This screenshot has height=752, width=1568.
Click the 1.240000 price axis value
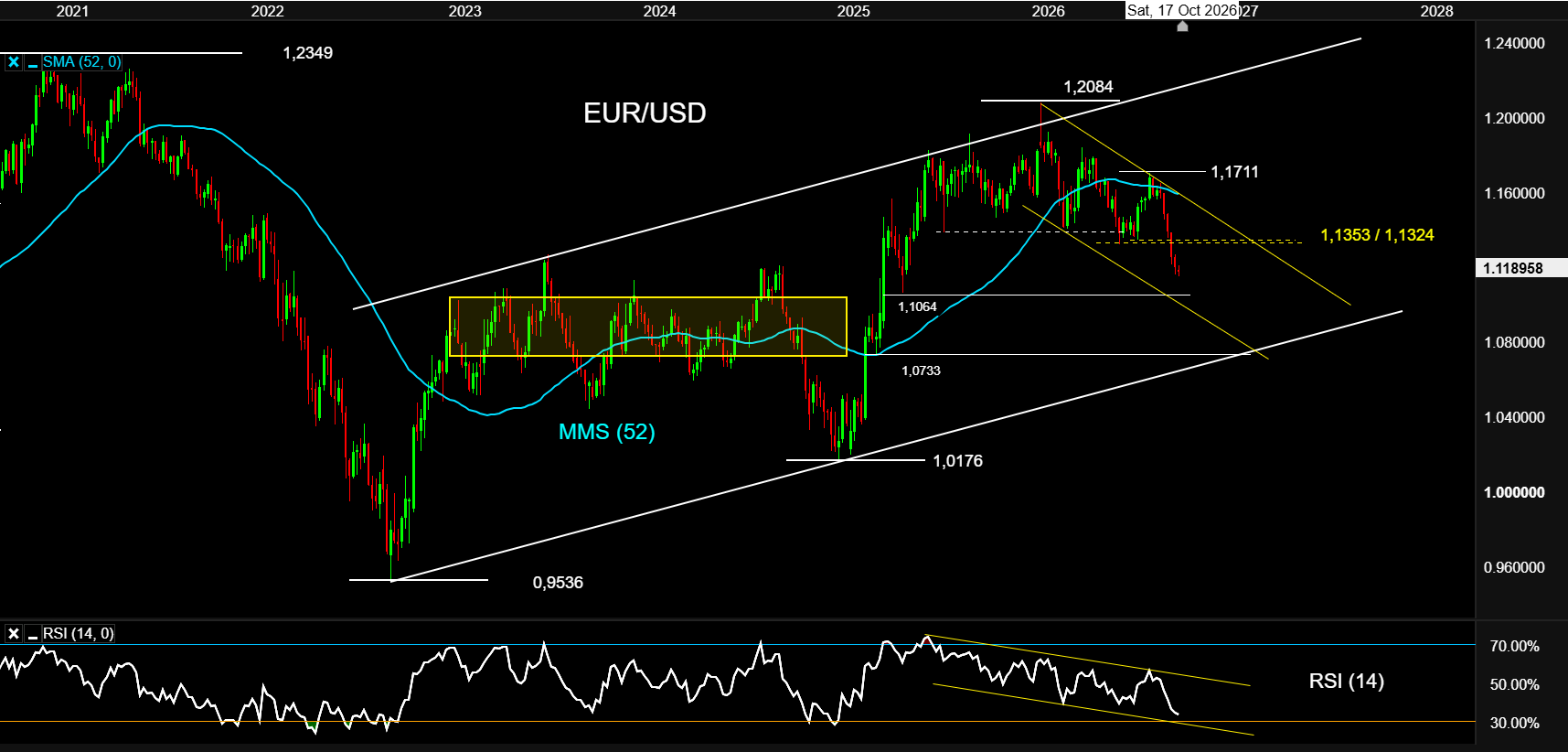click(1514, 43)
